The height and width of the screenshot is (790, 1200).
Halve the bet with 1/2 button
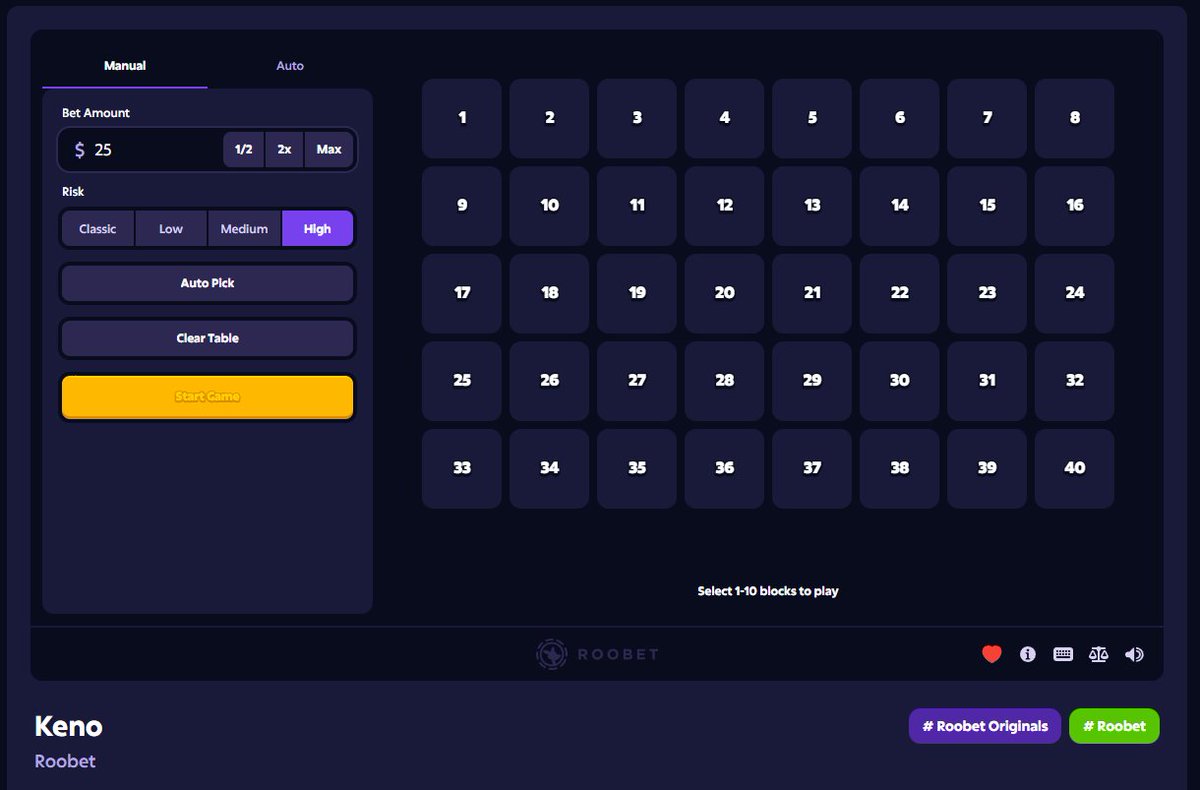pos(243,150)
